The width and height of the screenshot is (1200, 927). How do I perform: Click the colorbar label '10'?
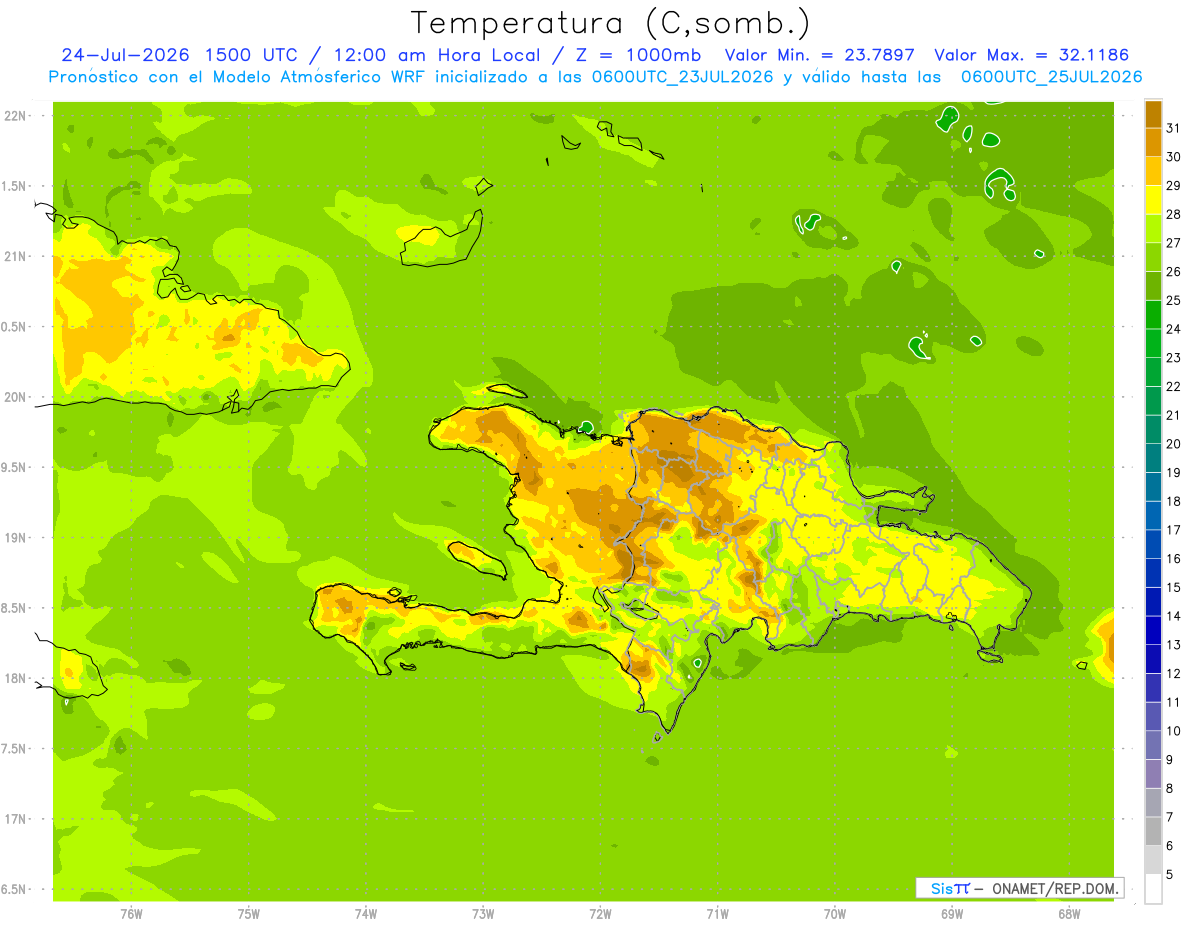tap(1174, 731)
